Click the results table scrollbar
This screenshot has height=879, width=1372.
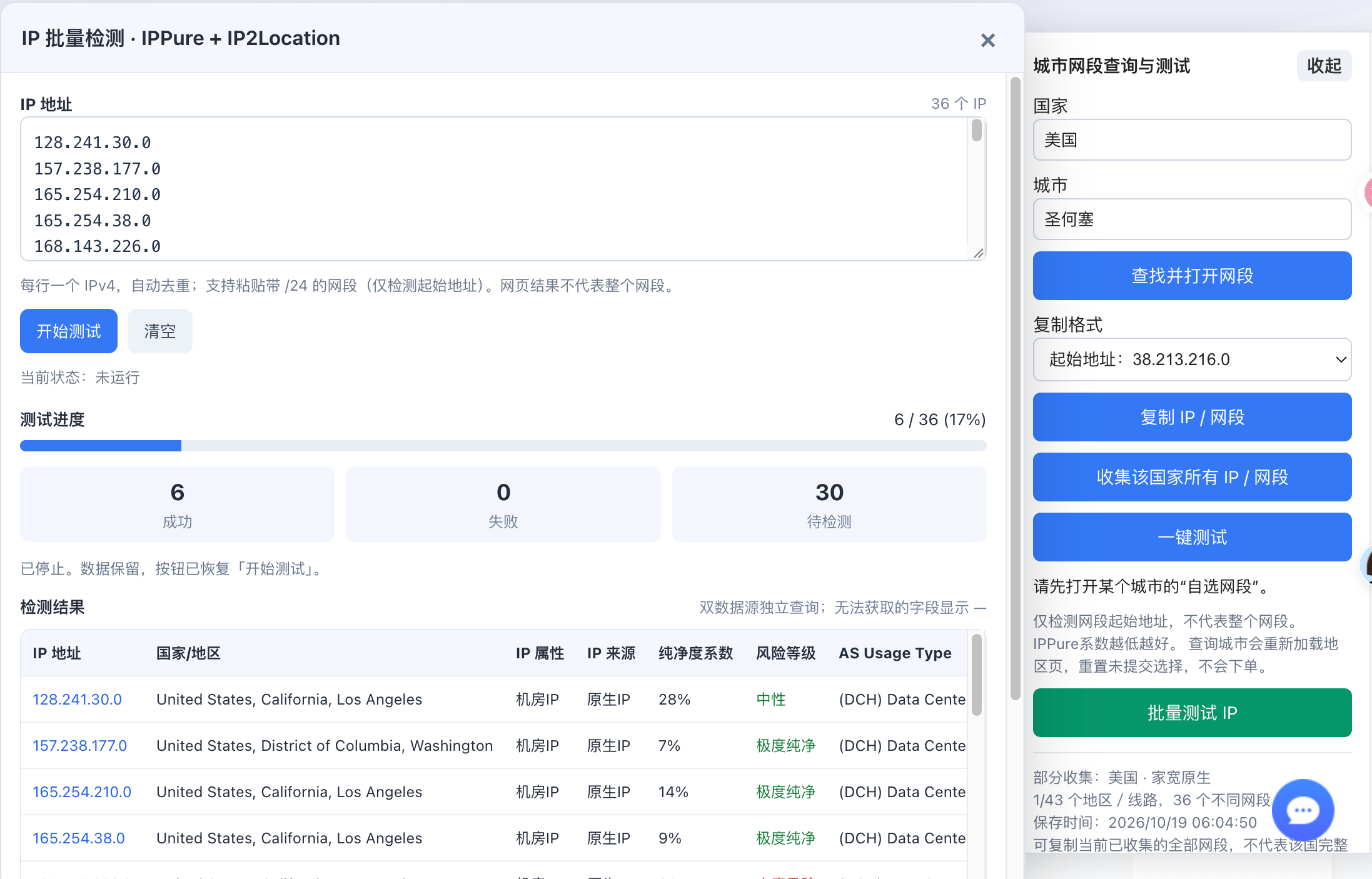[976, 675]
